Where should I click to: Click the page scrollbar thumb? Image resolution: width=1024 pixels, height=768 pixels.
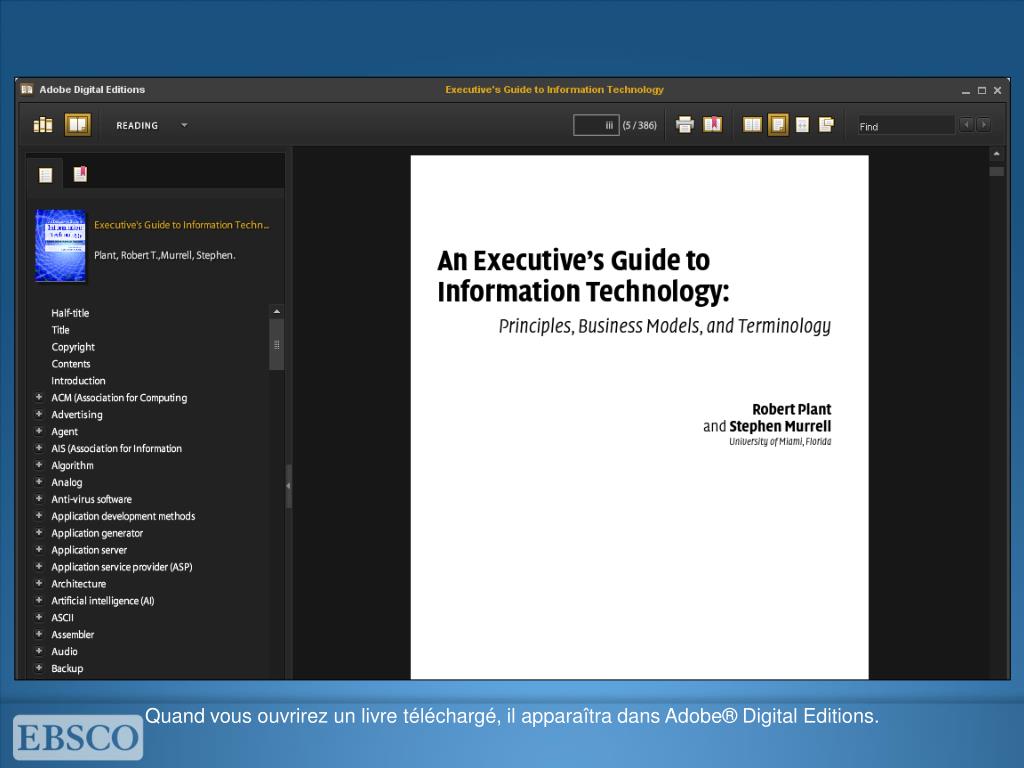point(997,171)
